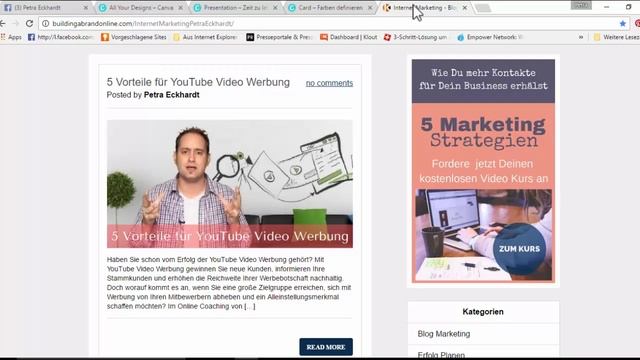The height and width of the screenshot is (360, 640).
Task: Click the bookmark star icon
Action: point(622,24)
